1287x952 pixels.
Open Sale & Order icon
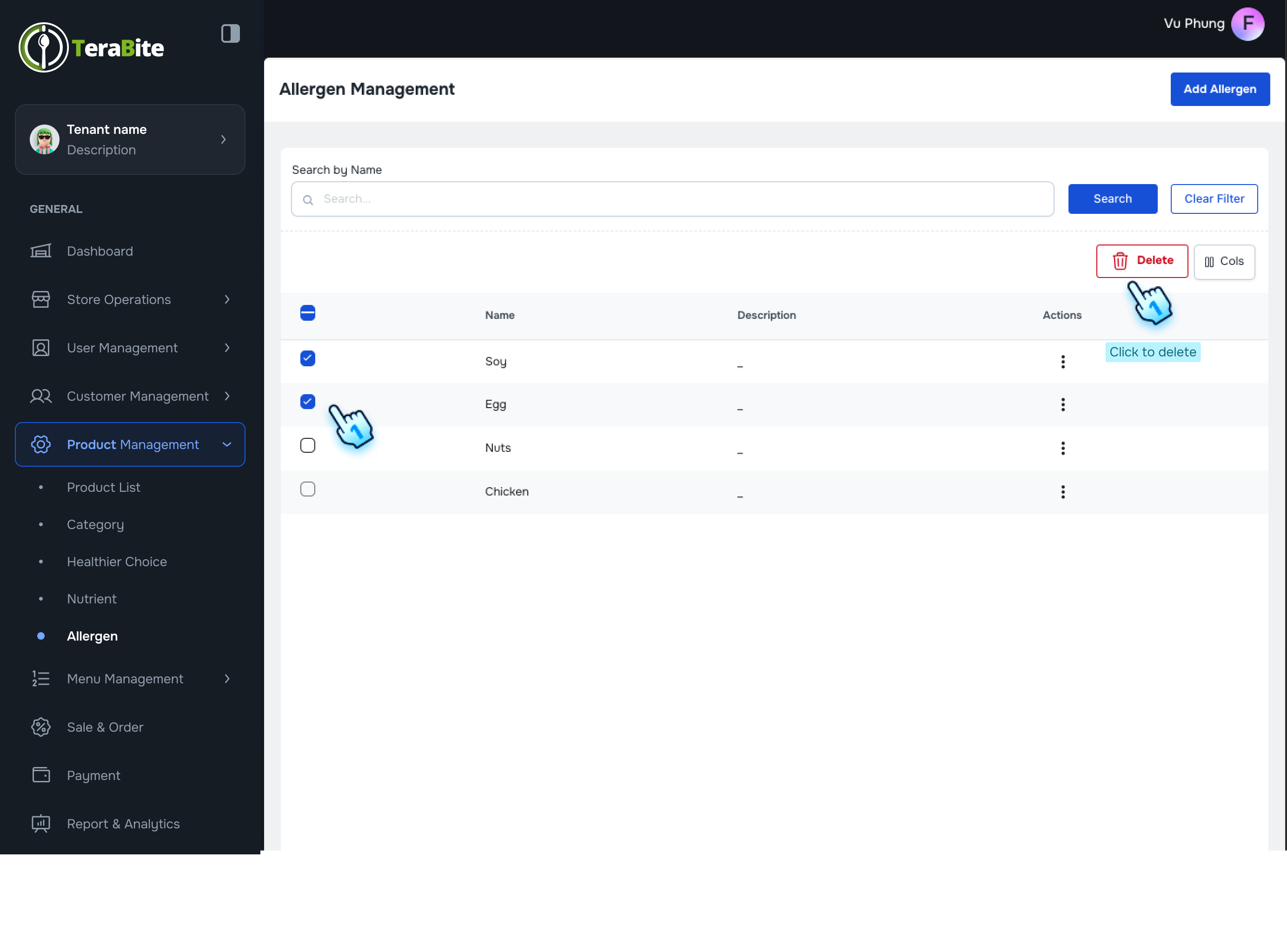[40, 727]
